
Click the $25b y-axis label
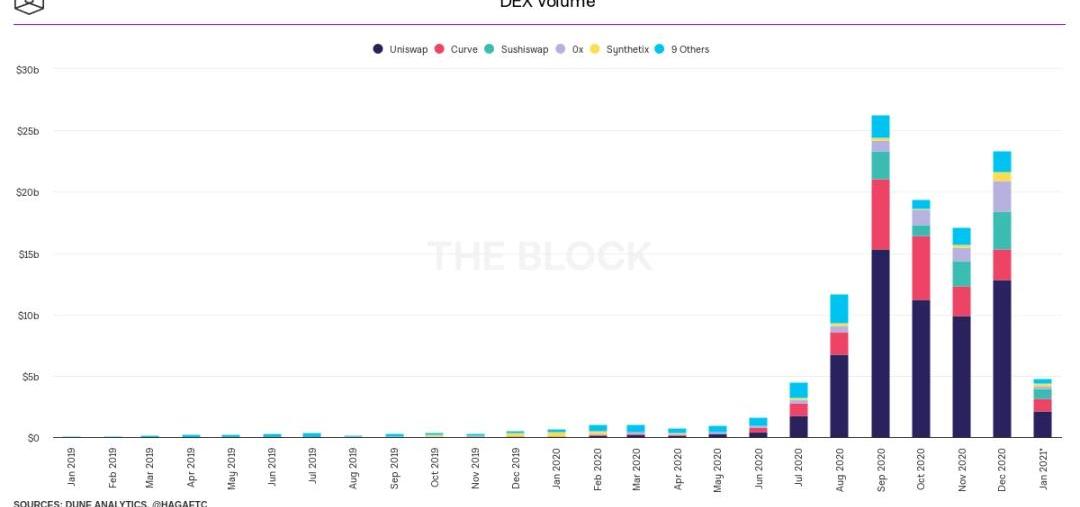click(27, 131)
